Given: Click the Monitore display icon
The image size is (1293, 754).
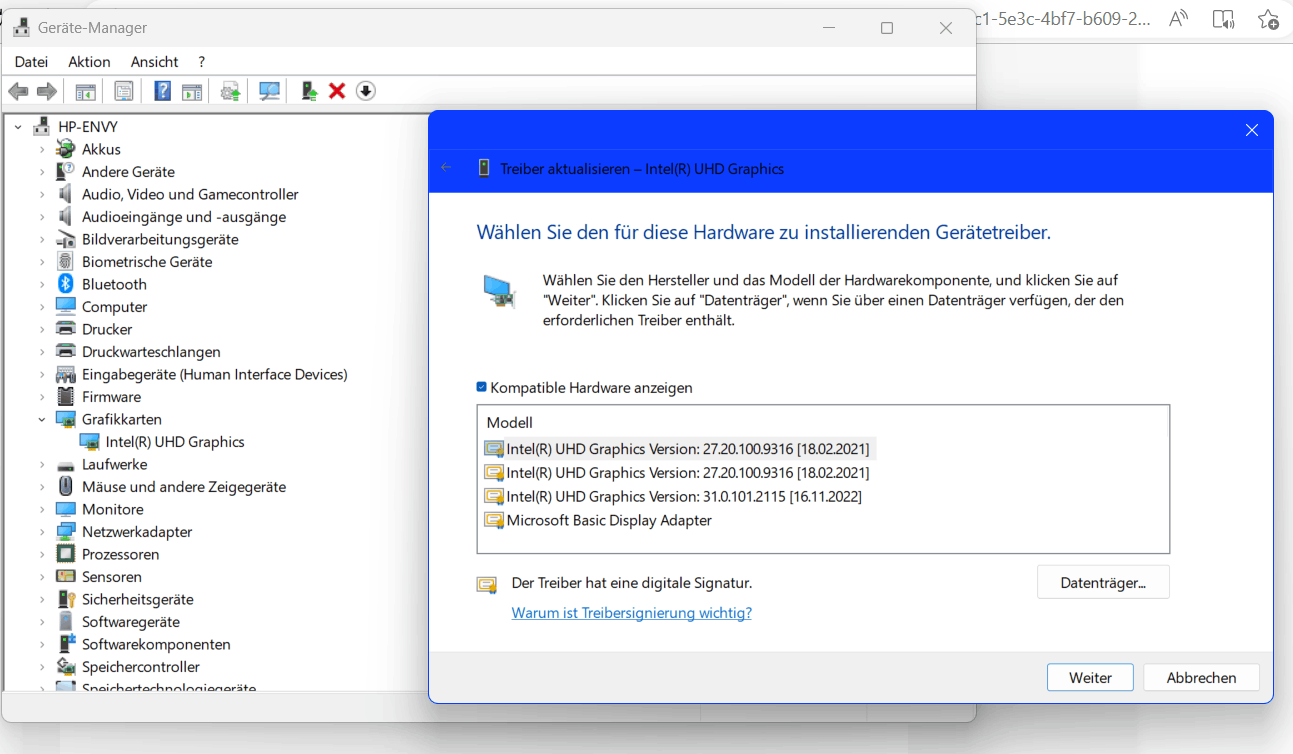Looking at the screenshot, I should (x=66, y=509).
